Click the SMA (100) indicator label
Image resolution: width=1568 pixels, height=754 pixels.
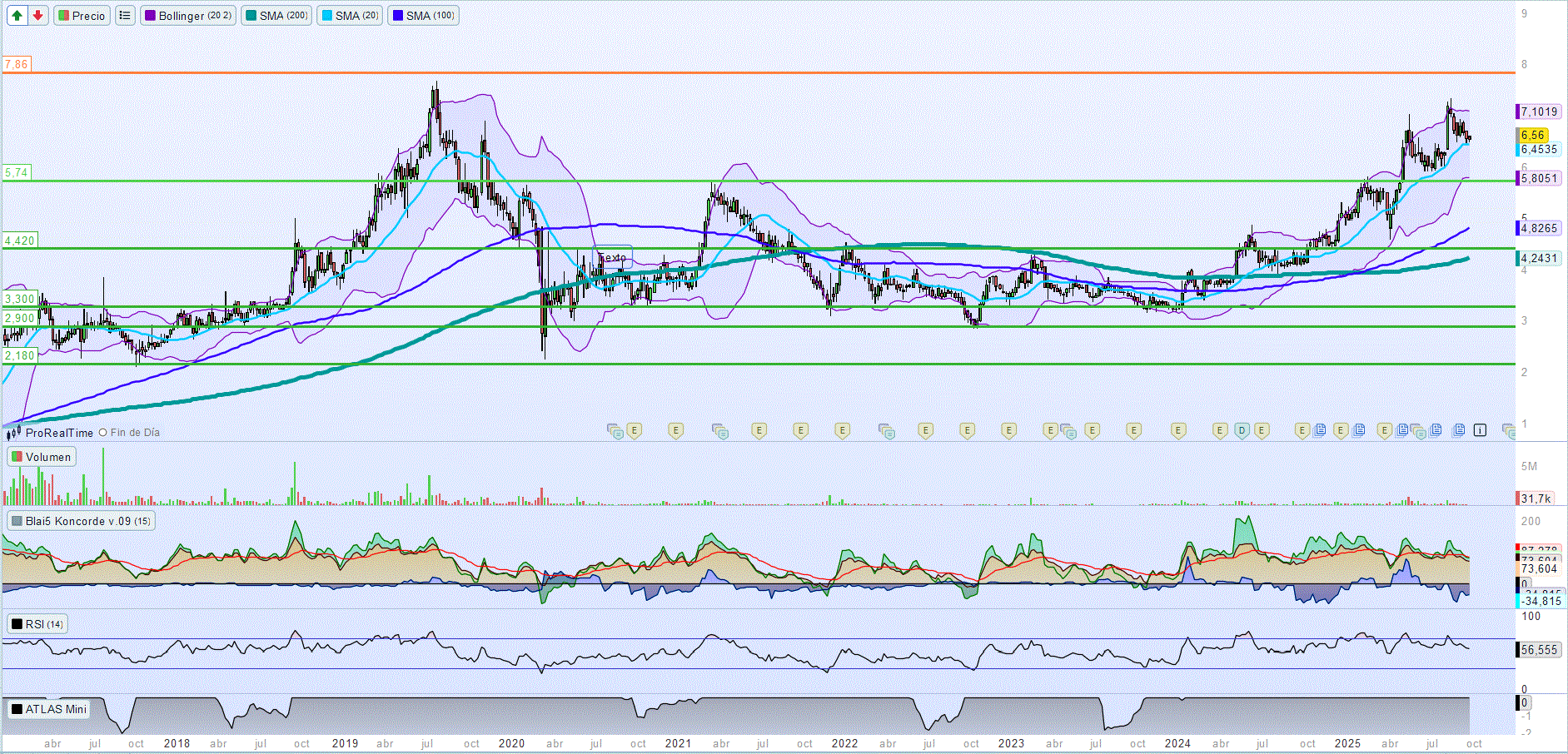[x=424, y=16]
